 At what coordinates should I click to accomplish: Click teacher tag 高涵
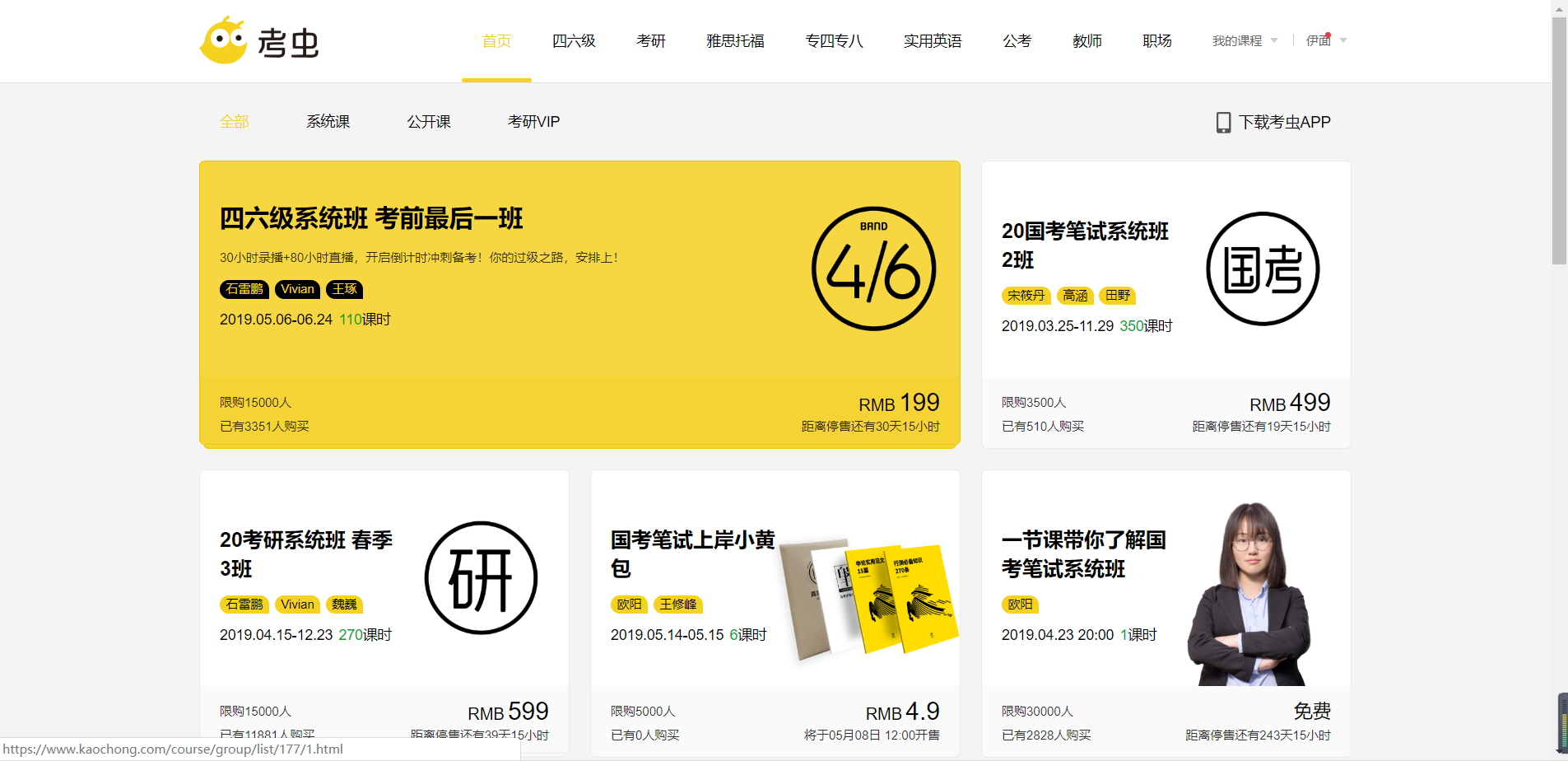[1075, 296]
